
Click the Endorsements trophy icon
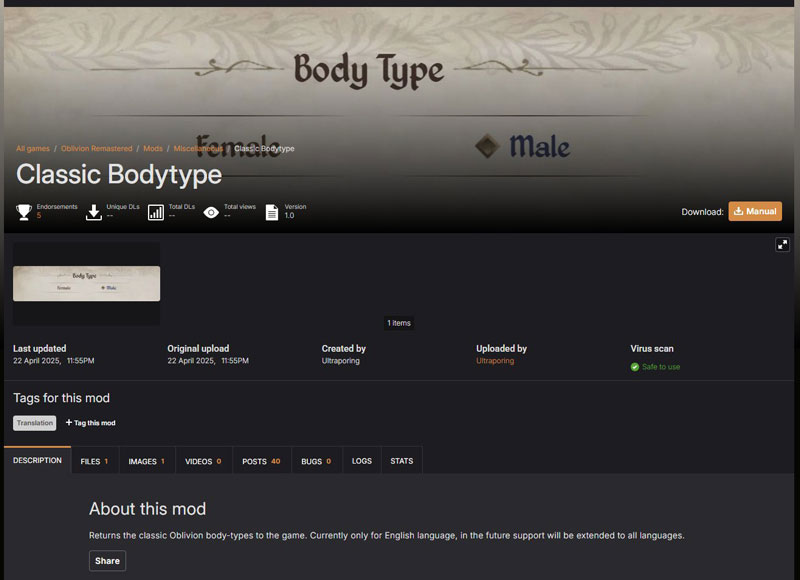[x=23, y=212]
